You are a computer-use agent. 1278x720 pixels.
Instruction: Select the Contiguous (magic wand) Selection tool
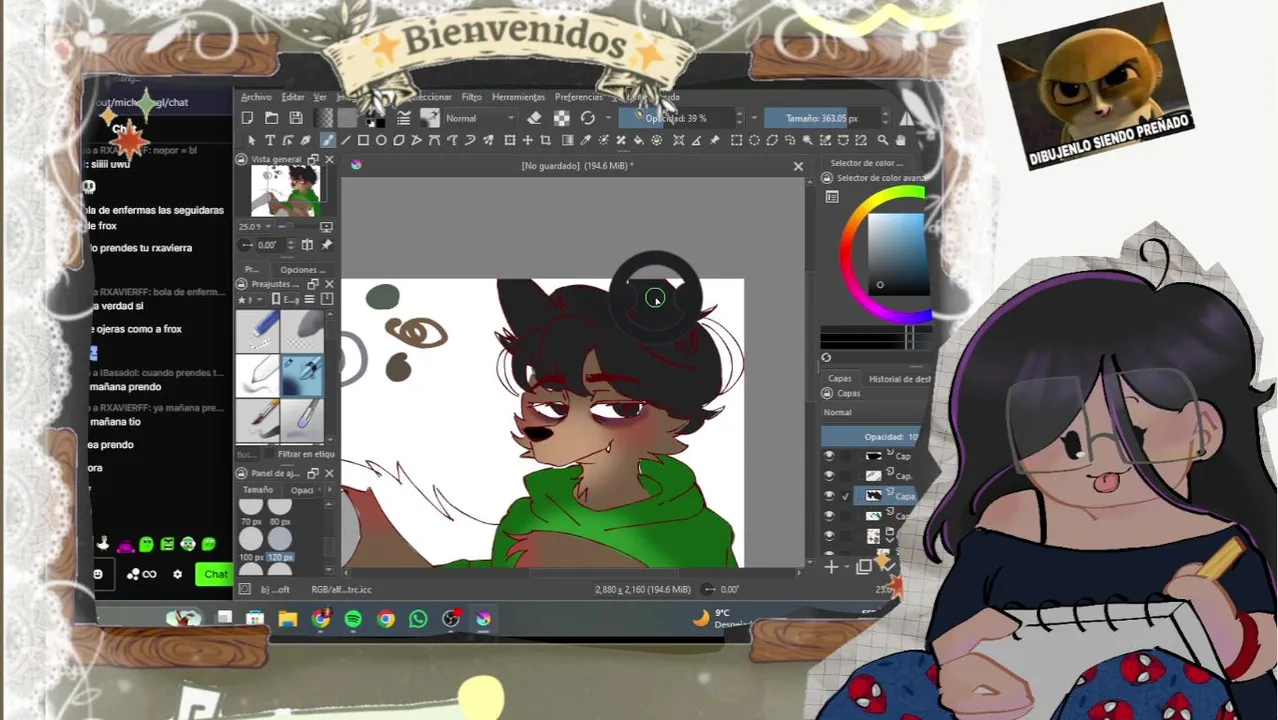[807, 140]
